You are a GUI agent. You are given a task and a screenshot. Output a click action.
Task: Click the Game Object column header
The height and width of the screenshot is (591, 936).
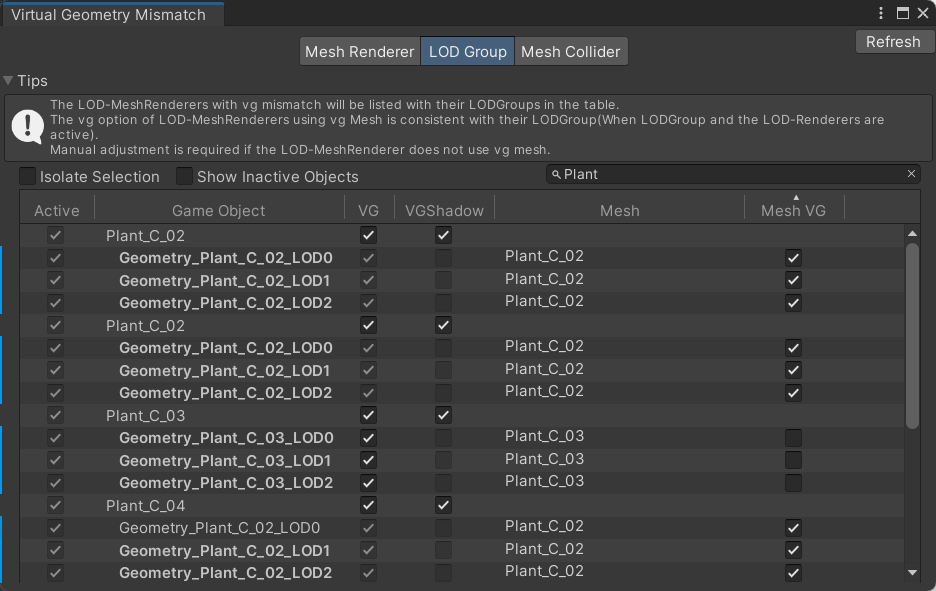point(218,210)
